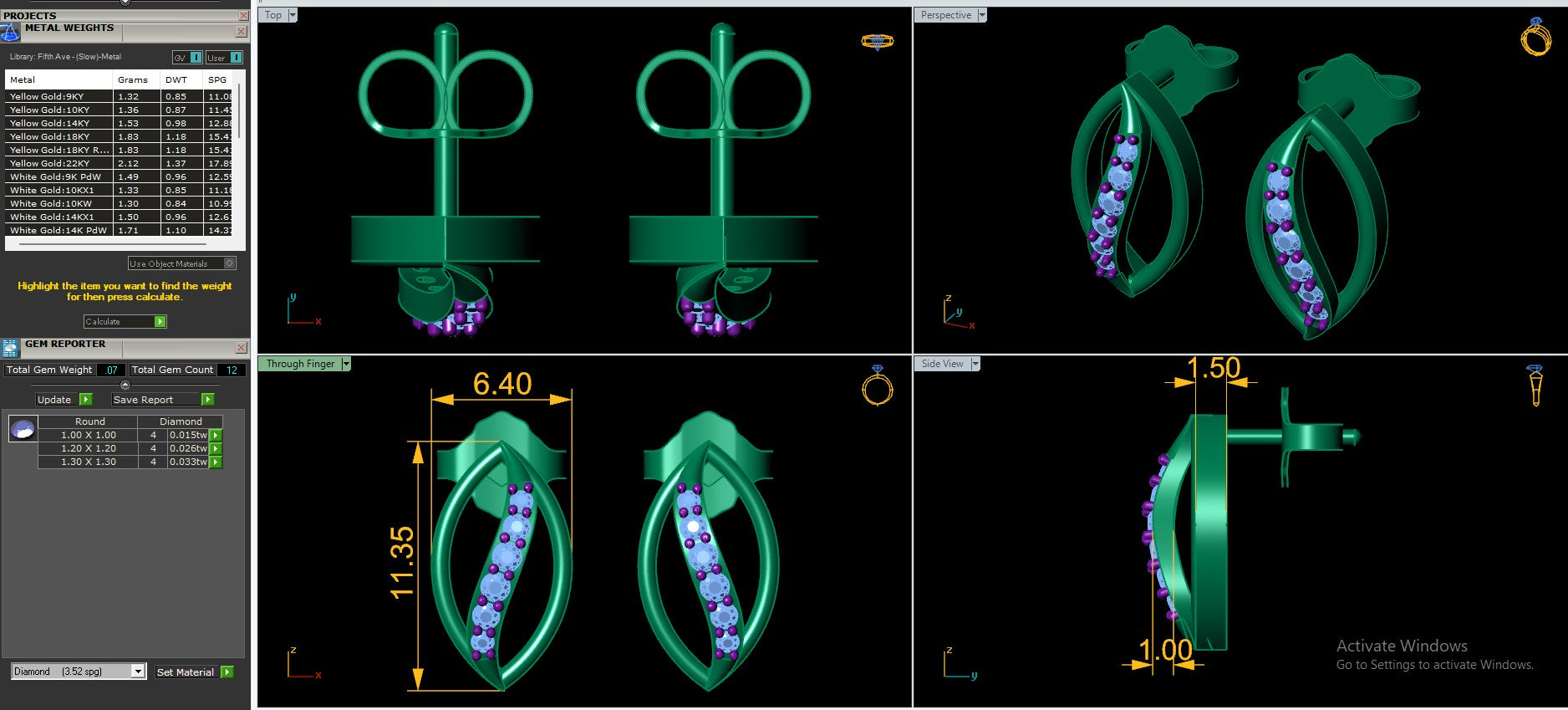Open the Perspective viewport menu arrow
The image size is (1568, 710).
tap(982, 15)
